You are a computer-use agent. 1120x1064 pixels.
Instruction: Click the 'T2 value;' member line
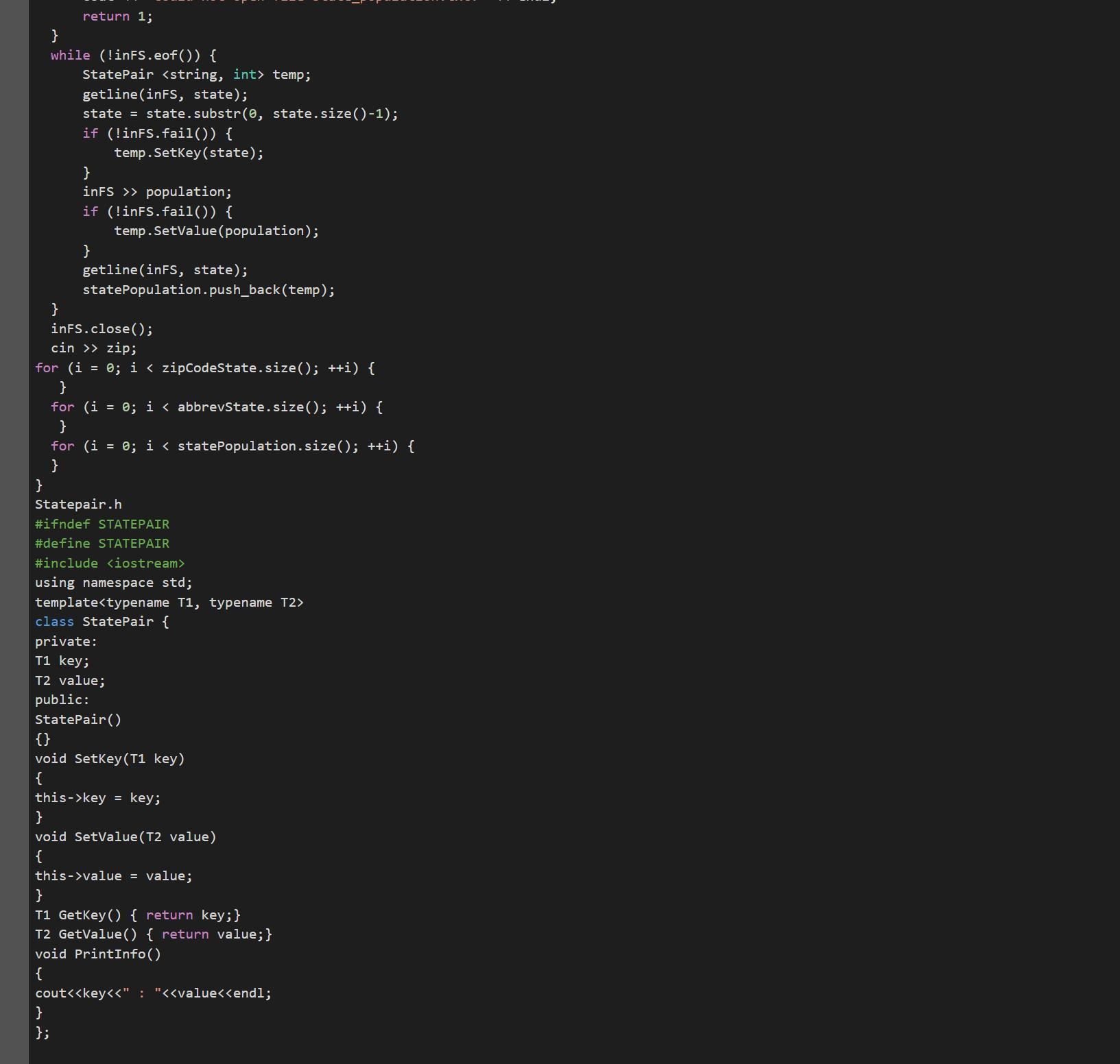tap(70, 681)
